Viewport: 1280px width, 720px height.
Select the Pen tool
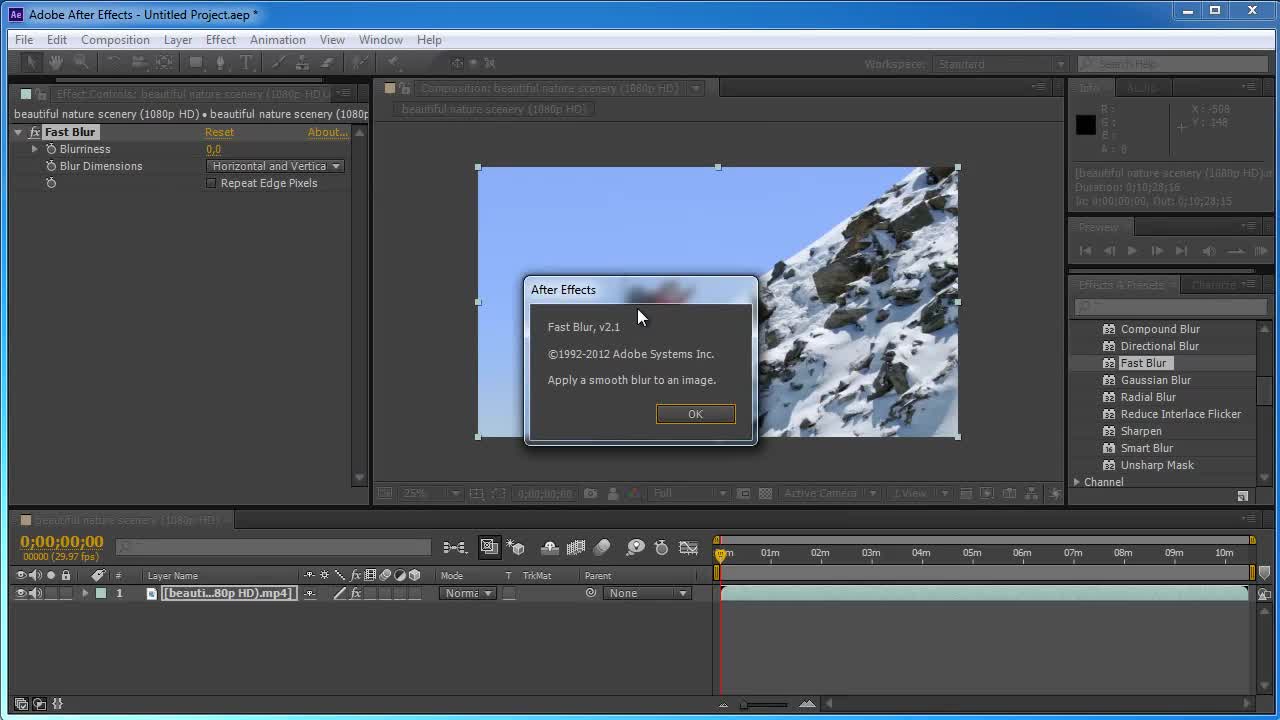(x=222, y=62)
